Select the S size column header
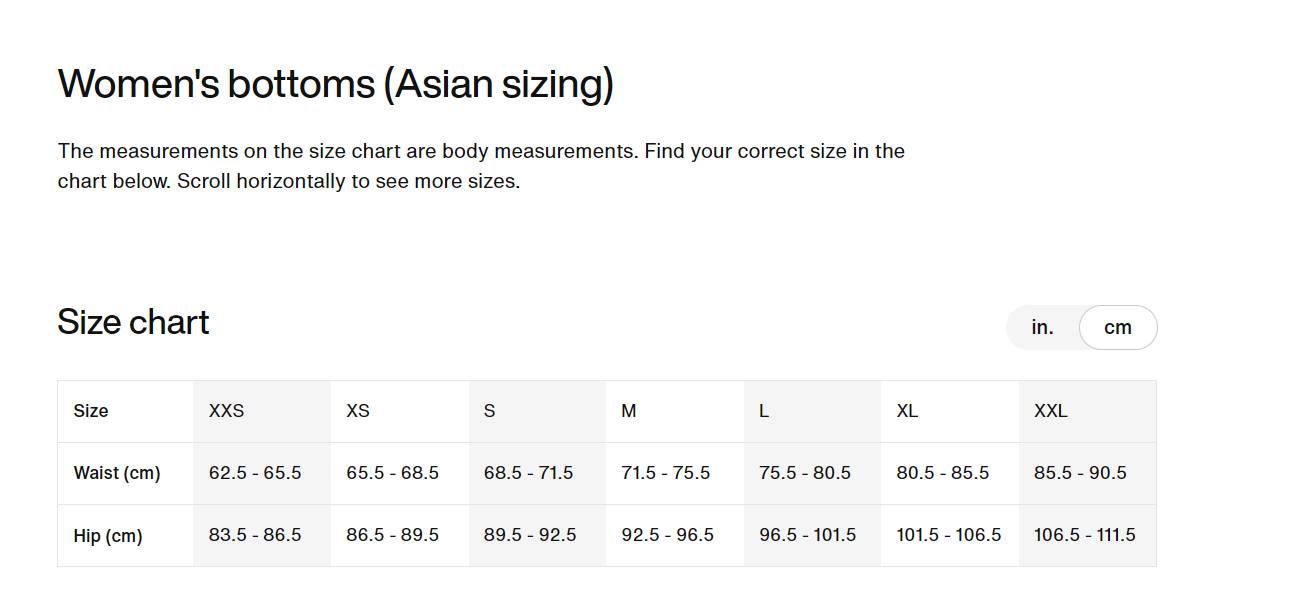The height and width of the screenshot is (601, 1299). tap(490, 411)
